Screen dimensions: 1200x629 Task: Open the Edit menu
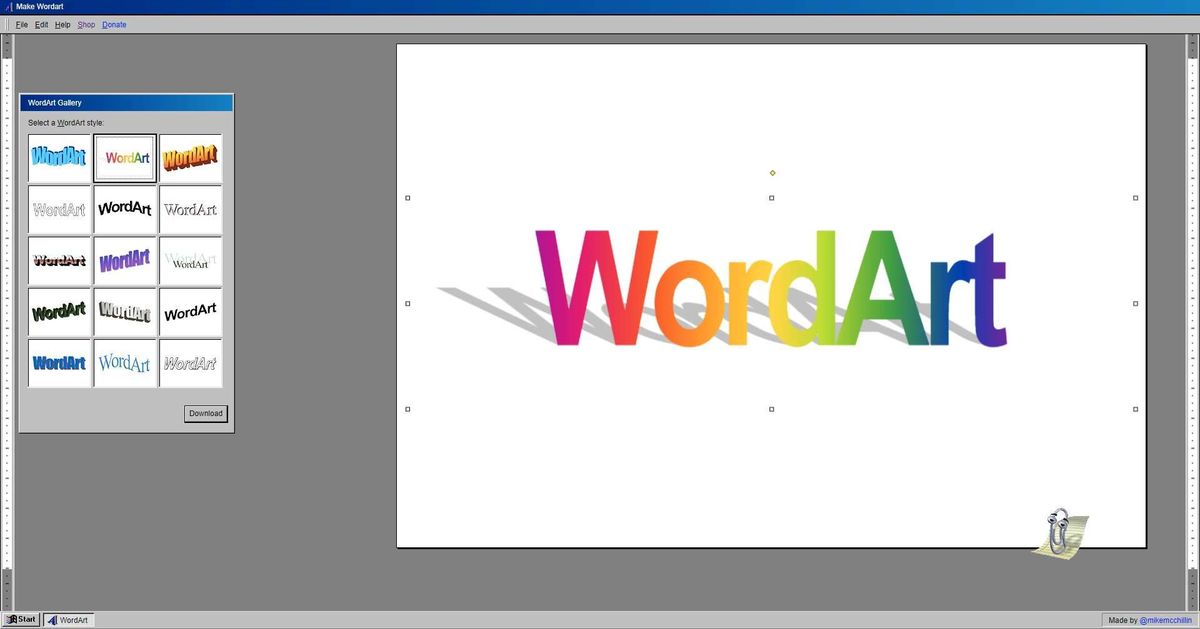tap(41, 24)
